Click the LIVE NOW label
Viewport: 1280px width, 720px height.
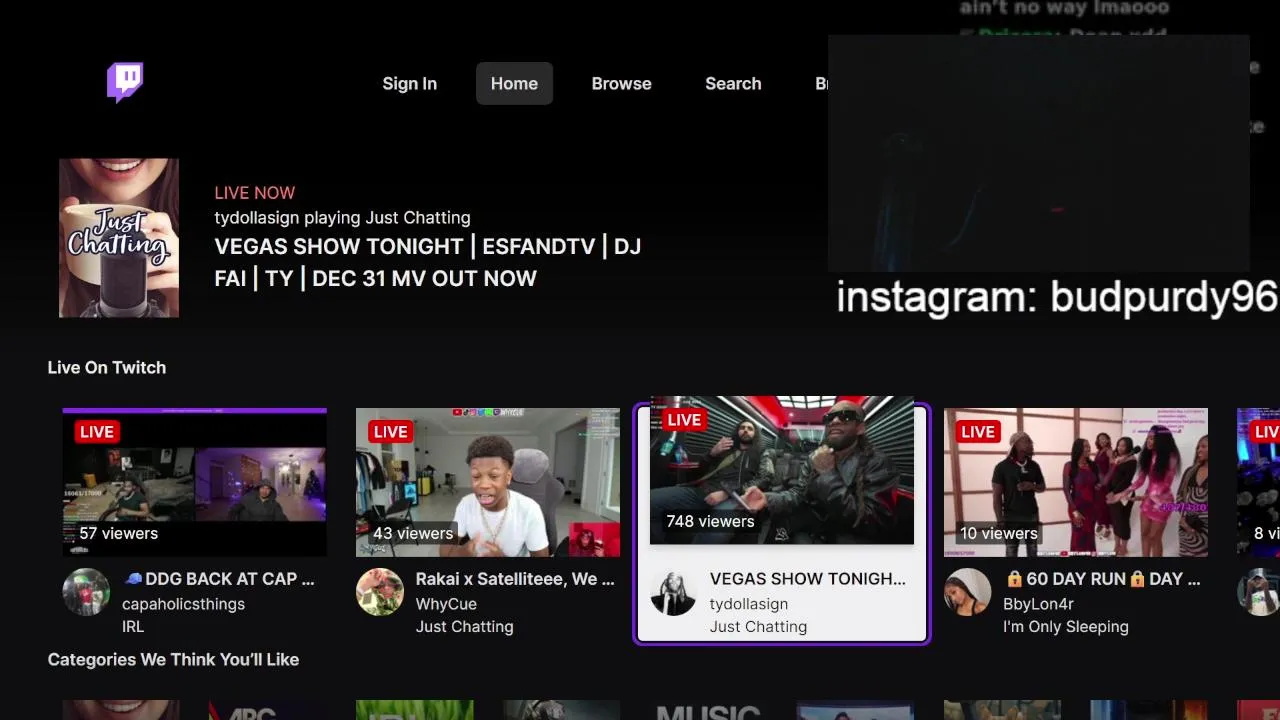[255, 193]
